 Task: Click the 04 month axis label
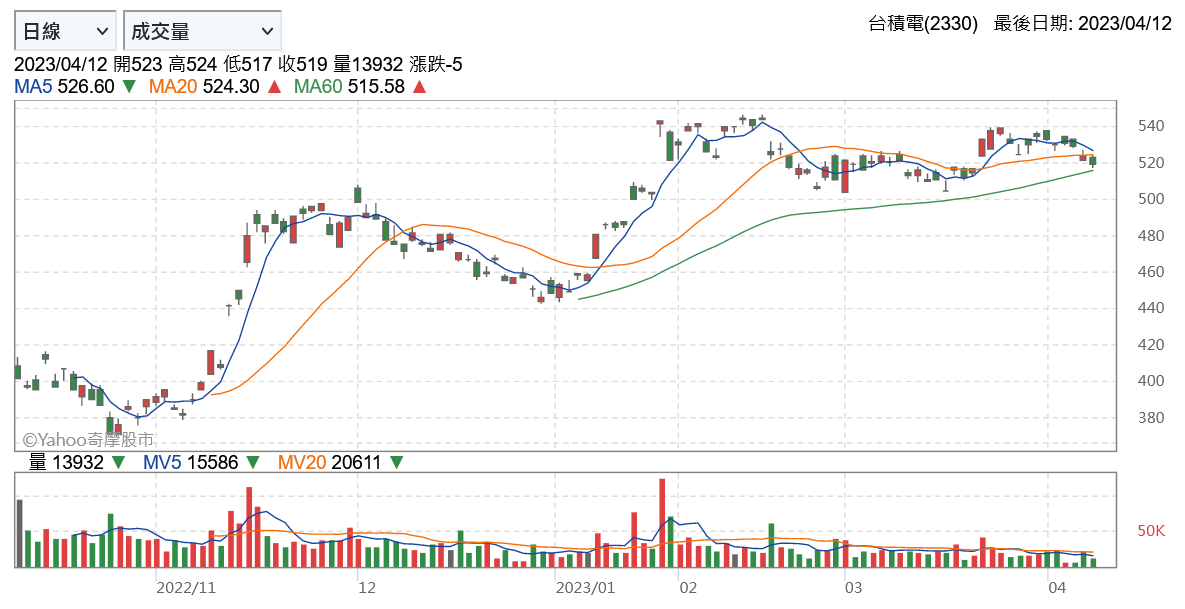point(1057,587)
